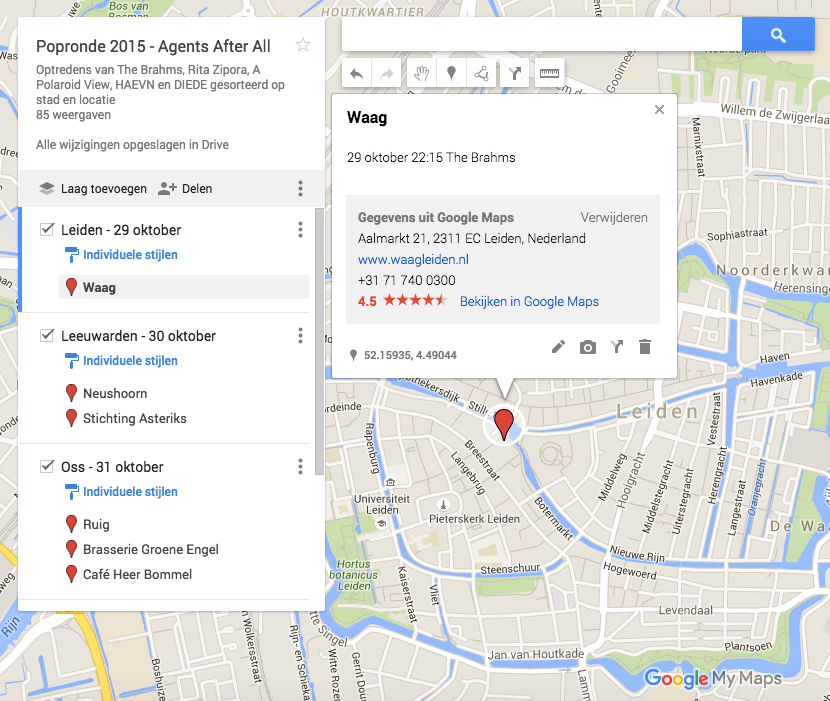The width and height of the screenshot is (830, 701).
Task: Click the undo arrow in toolbar
Action: point(357,73)
